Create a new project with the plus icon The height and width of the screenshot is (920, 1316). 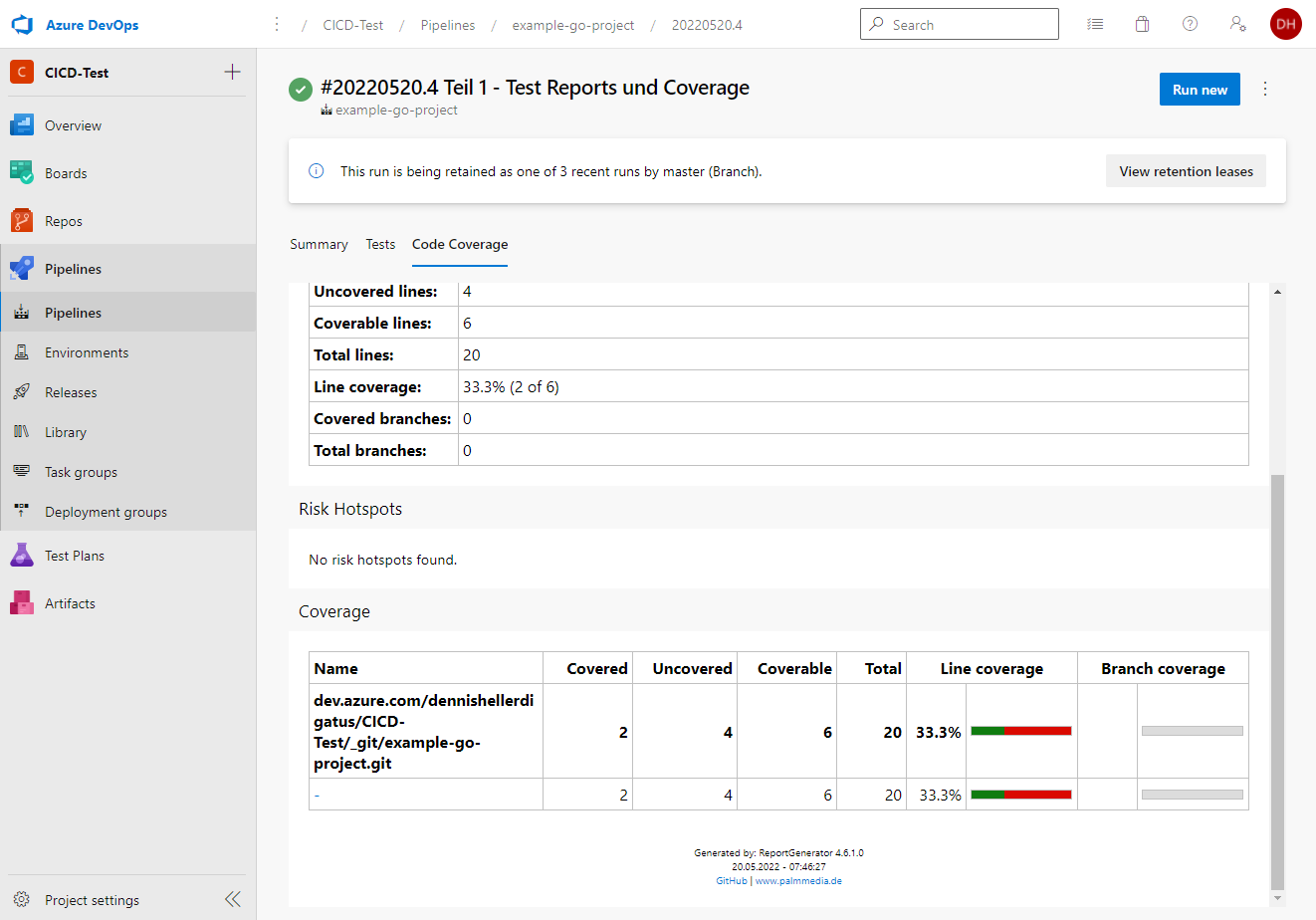click(232, 71)
